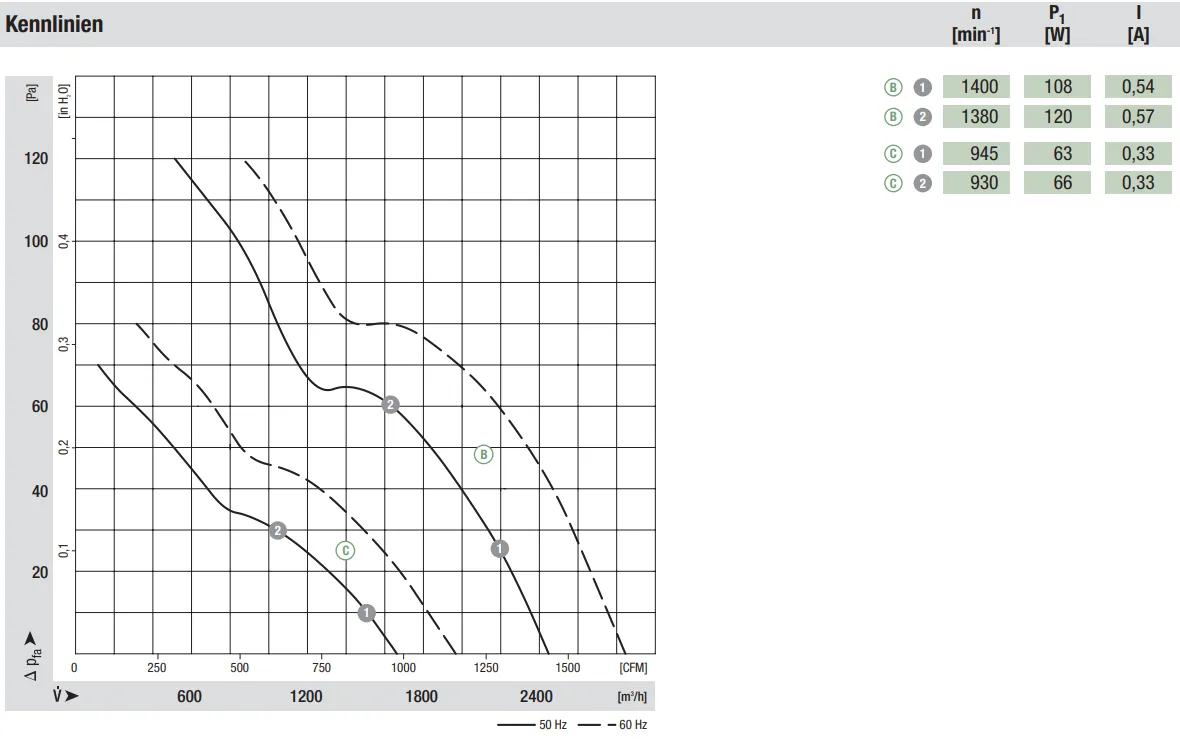This screenshot has height=739, width=1180.
Task: Click the [CFM] unit label
Action: click(634, 668)
